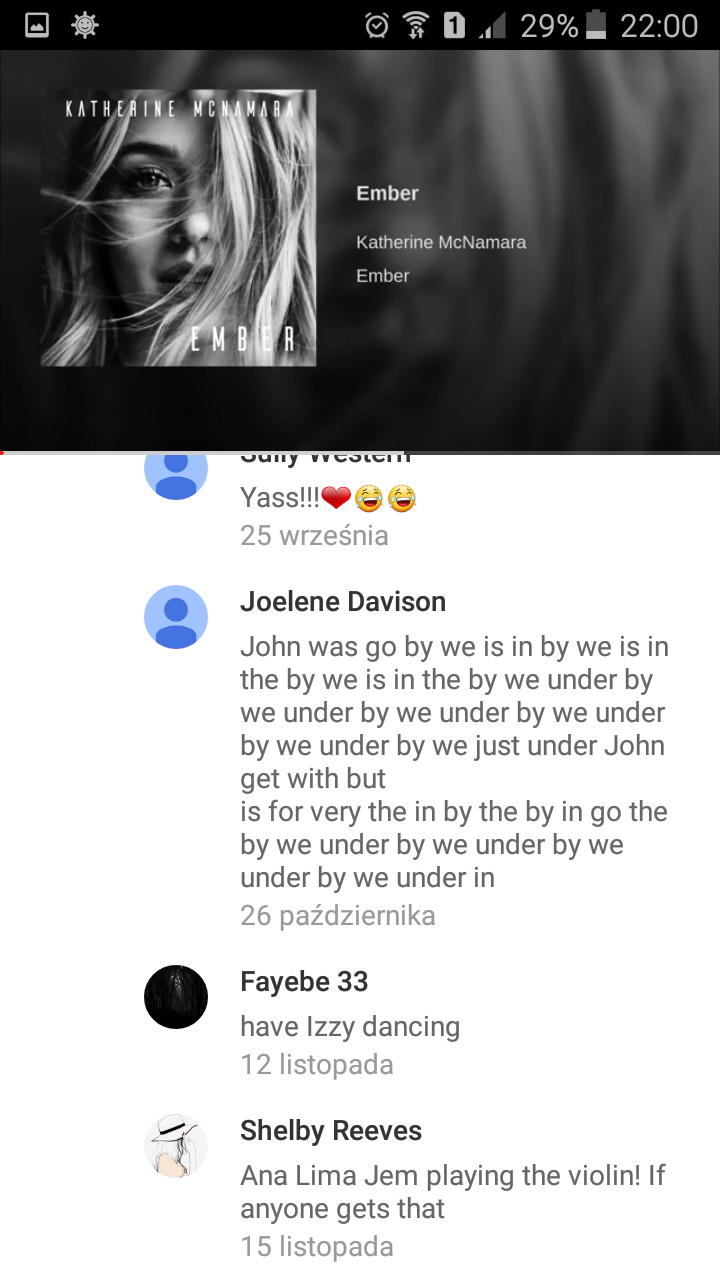Open the Joelene Davison username
The width and height of the screenshot is (720, 1280).
click(x=343, y=602)
